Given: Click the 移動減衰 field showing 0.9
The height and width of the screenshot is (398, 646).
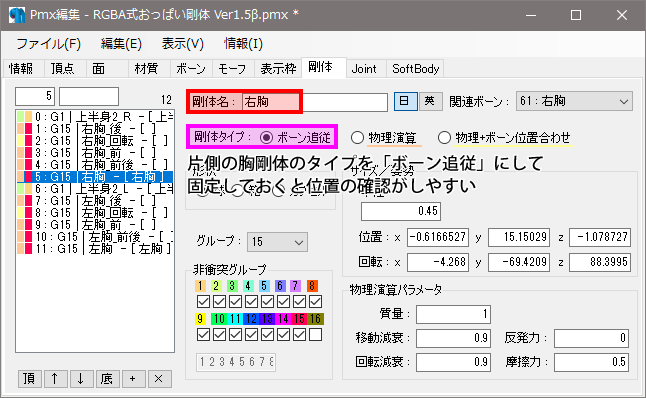Looking at the screenshot, I should click(453, 338).
